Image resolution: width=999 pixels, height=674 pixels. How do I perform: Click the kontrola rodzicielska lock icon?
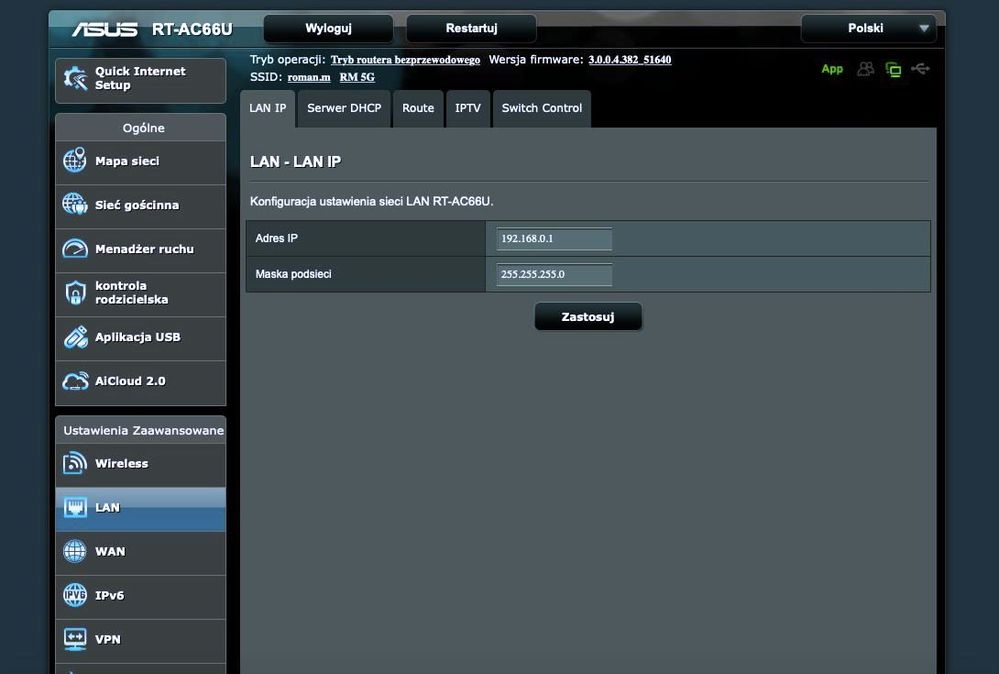pyautogui.click(x=75, y=293)
